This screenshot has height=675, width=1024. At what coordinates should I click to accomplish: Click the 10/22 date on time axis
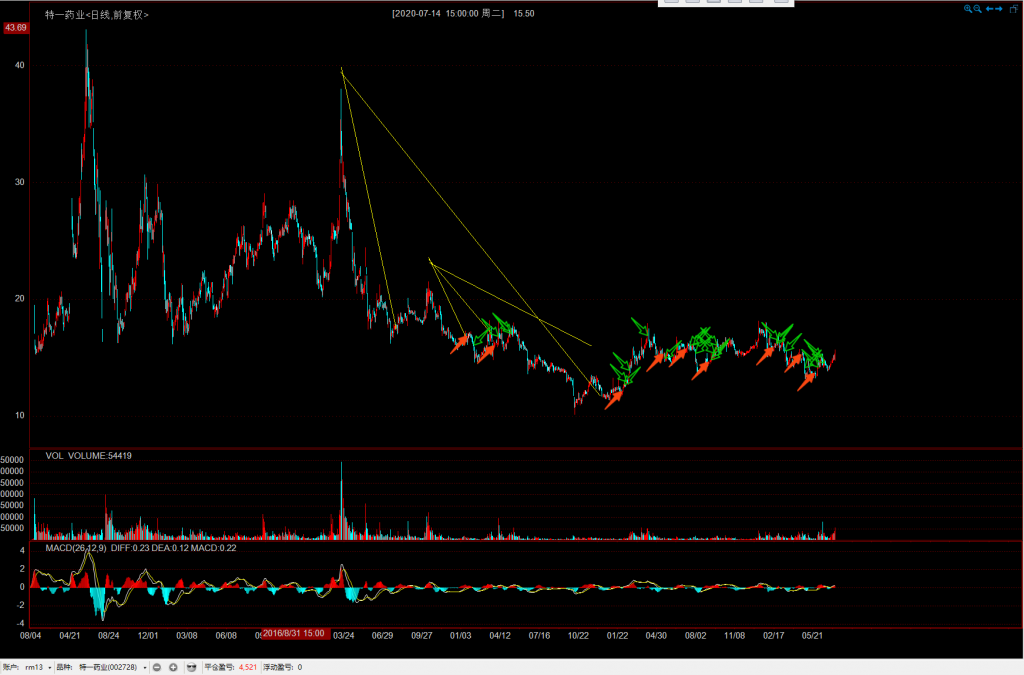coord(578,635)
